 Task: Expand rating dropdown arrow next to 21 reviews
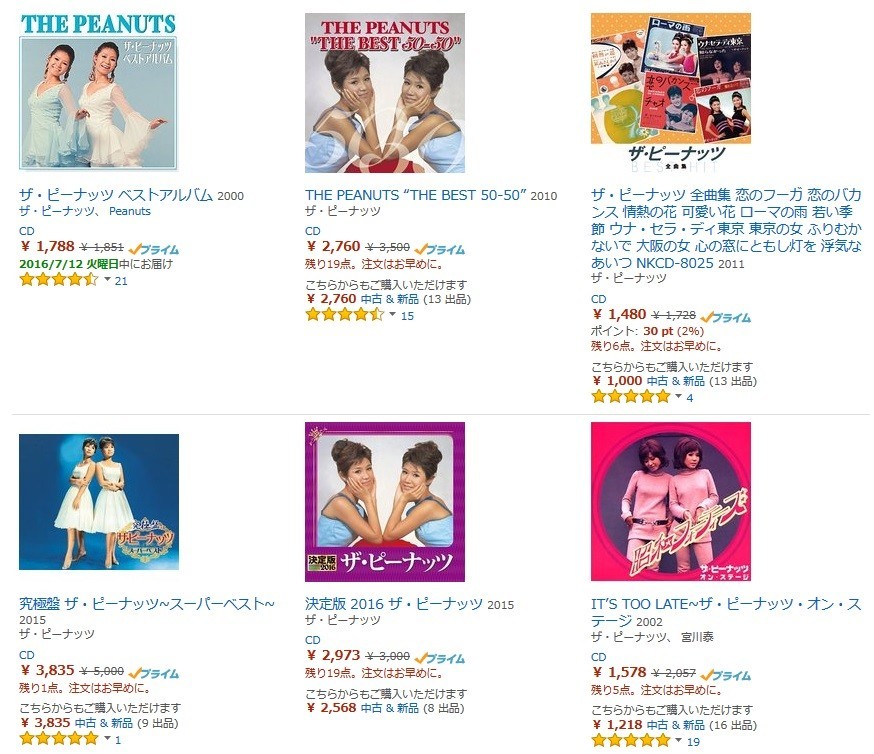click(108, 279)
